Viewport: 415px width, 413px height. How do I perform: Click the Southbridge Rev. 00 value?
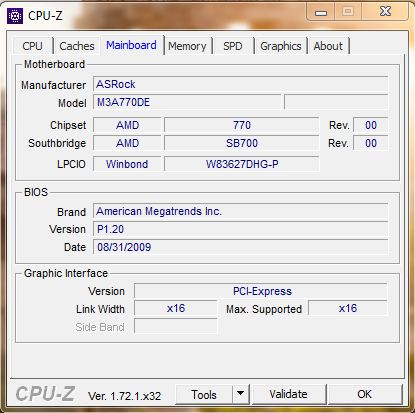pos(371,143)
